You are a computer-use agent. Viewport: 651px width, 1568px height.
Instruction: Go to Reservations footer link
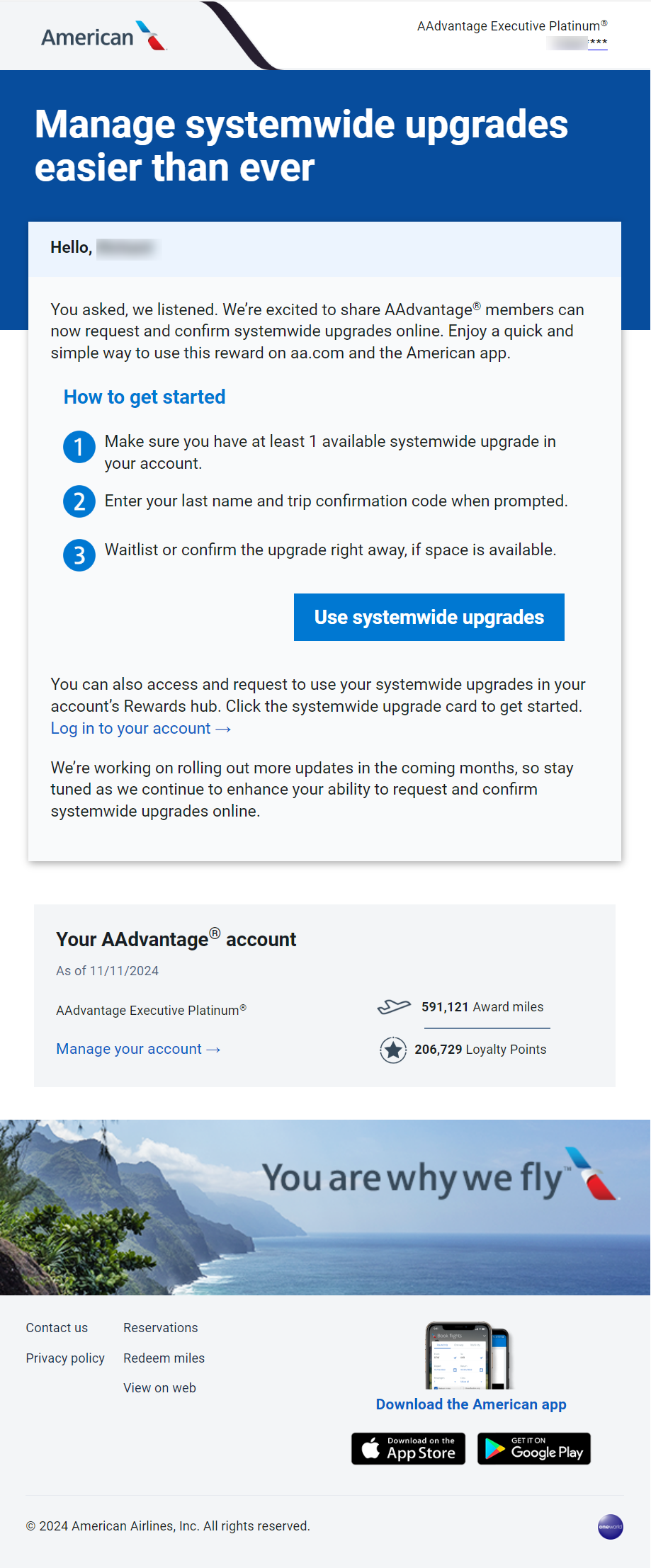coord(160,1328)
